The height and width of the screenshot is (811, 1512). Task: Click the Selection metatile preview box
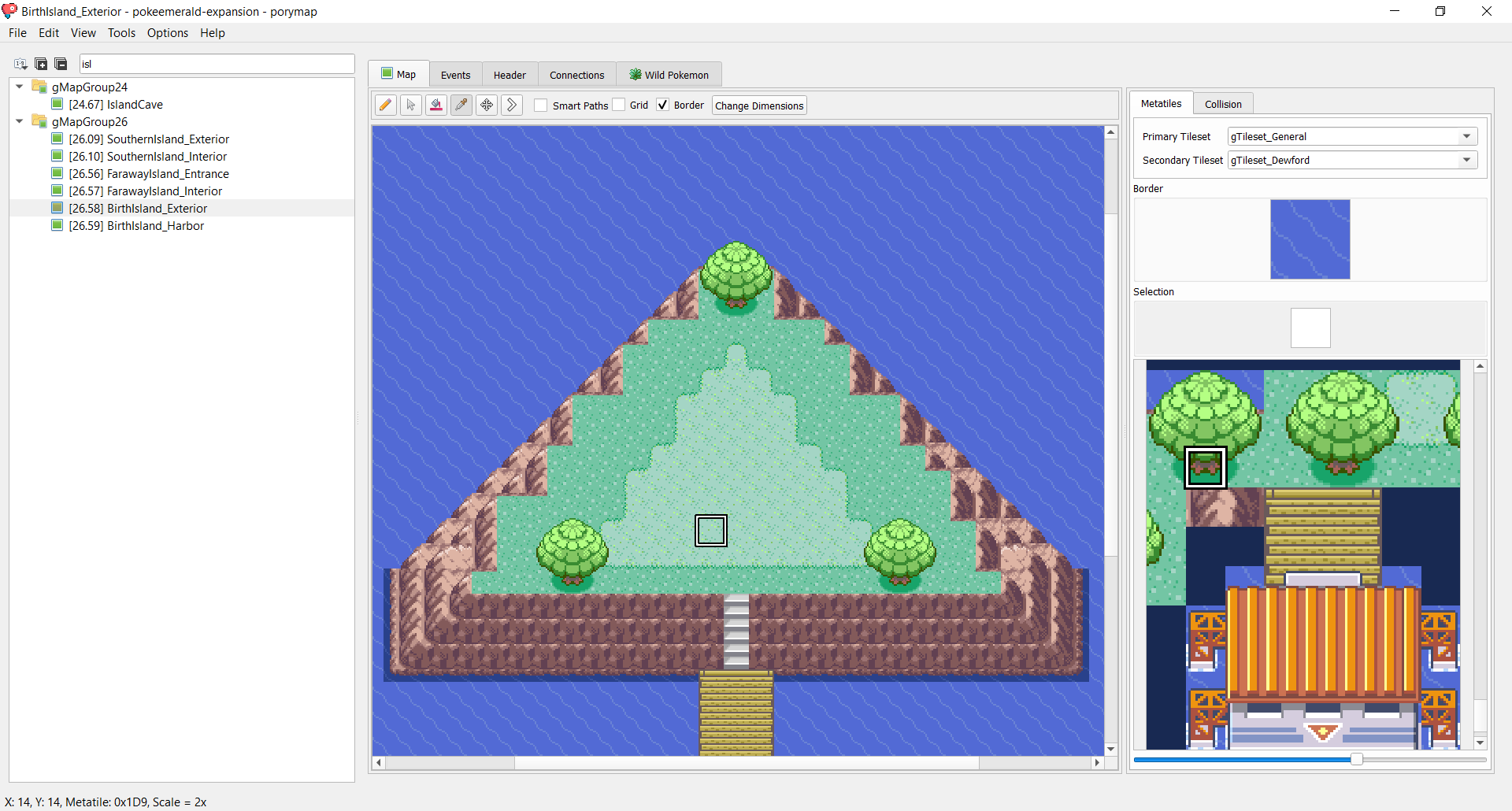coord(1310,328)
